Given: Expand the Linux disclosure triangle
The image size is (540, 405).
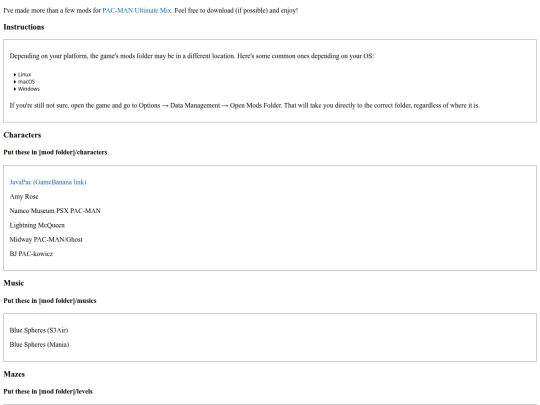Looking at the screenshot, I should 15,74.
